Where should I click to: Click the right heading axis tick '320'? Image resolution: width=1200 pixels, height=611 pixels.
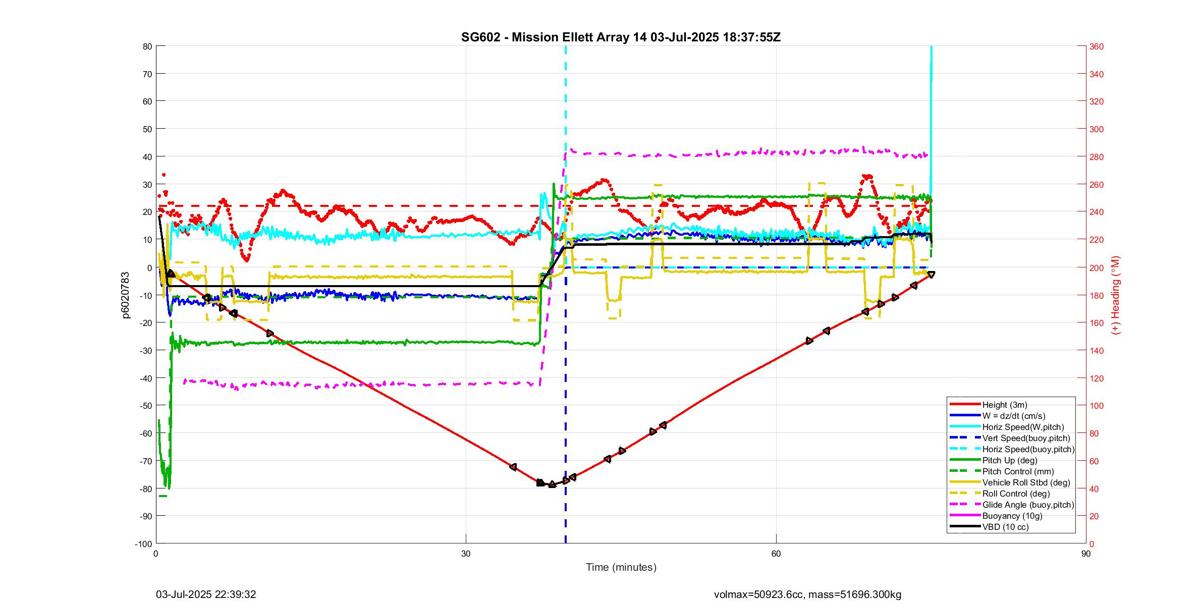click(1098, 101)
